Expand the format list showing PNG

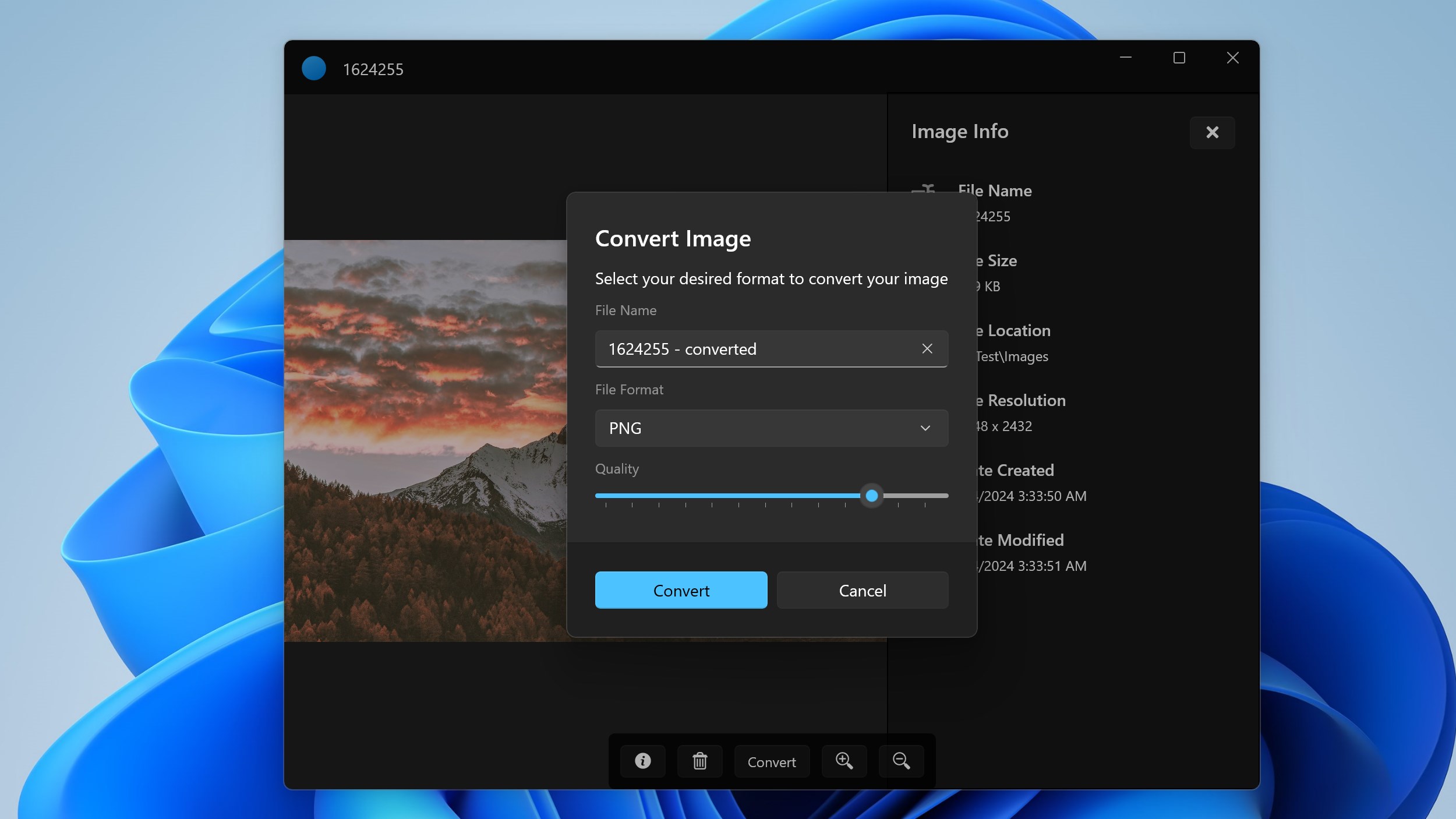(771, 428)
